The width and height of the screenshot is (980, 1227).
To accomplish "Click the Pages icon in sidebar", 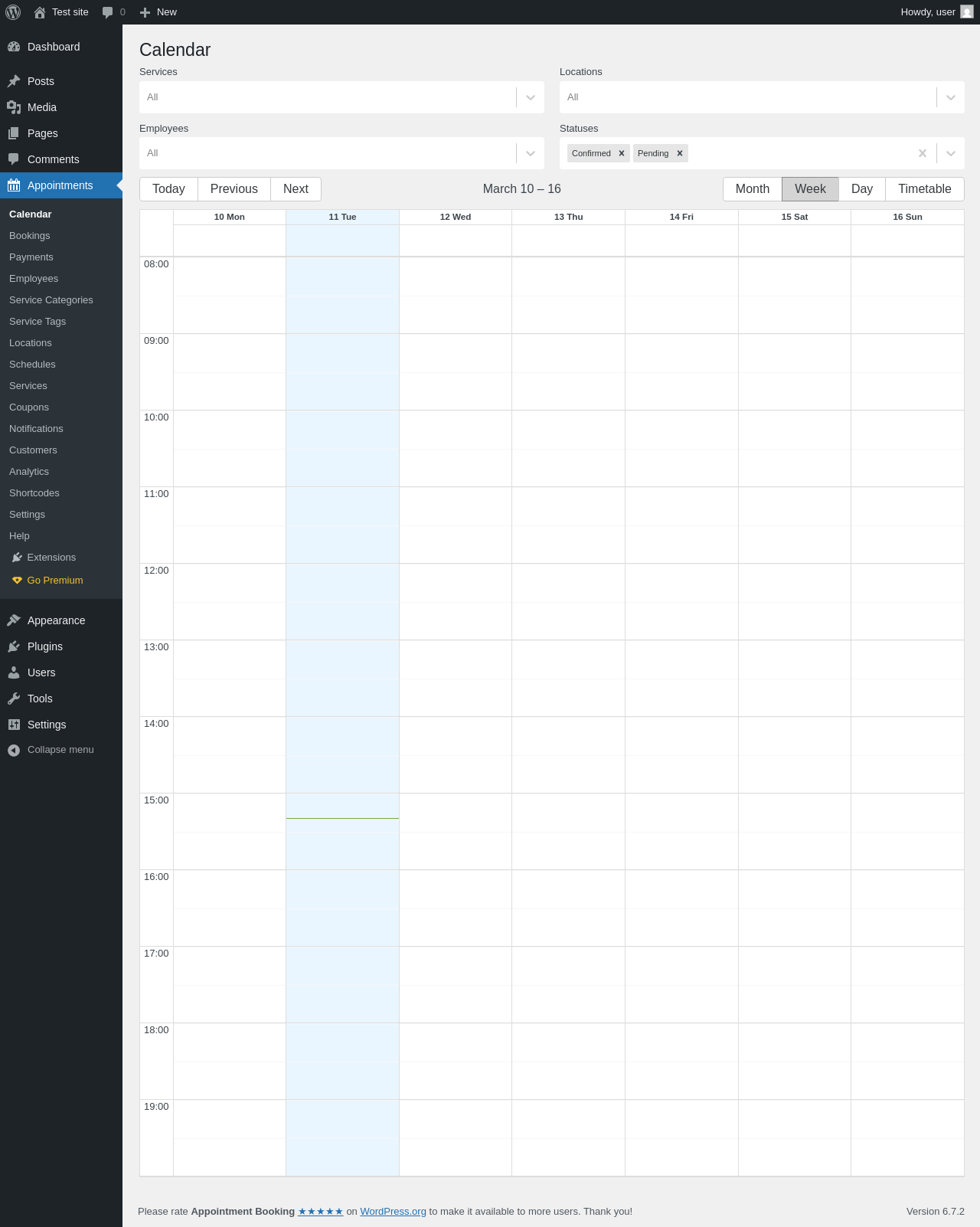I will click(x=14, y=133).
